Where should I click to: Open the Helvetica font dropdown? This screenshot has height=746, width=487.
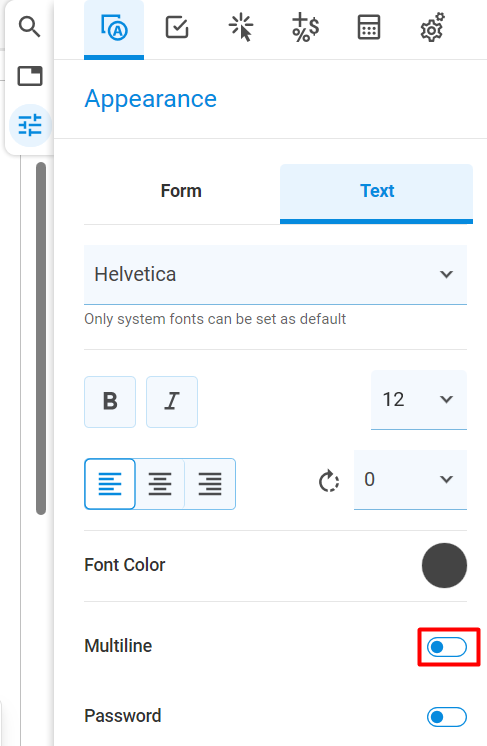[x=275, y=275]
